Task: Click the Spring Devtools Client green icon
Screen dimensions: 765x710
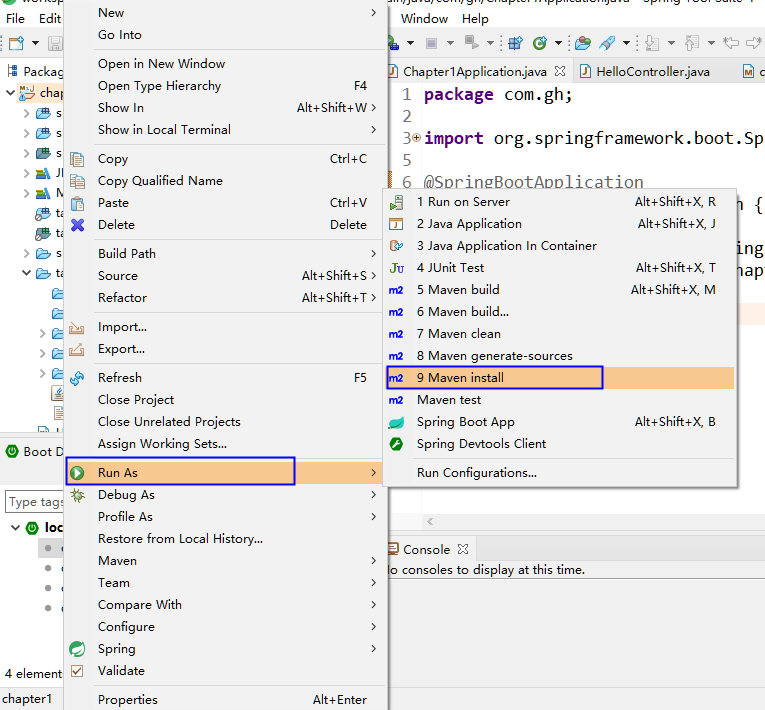Action: pyautogui.click(x=396, y=444)
